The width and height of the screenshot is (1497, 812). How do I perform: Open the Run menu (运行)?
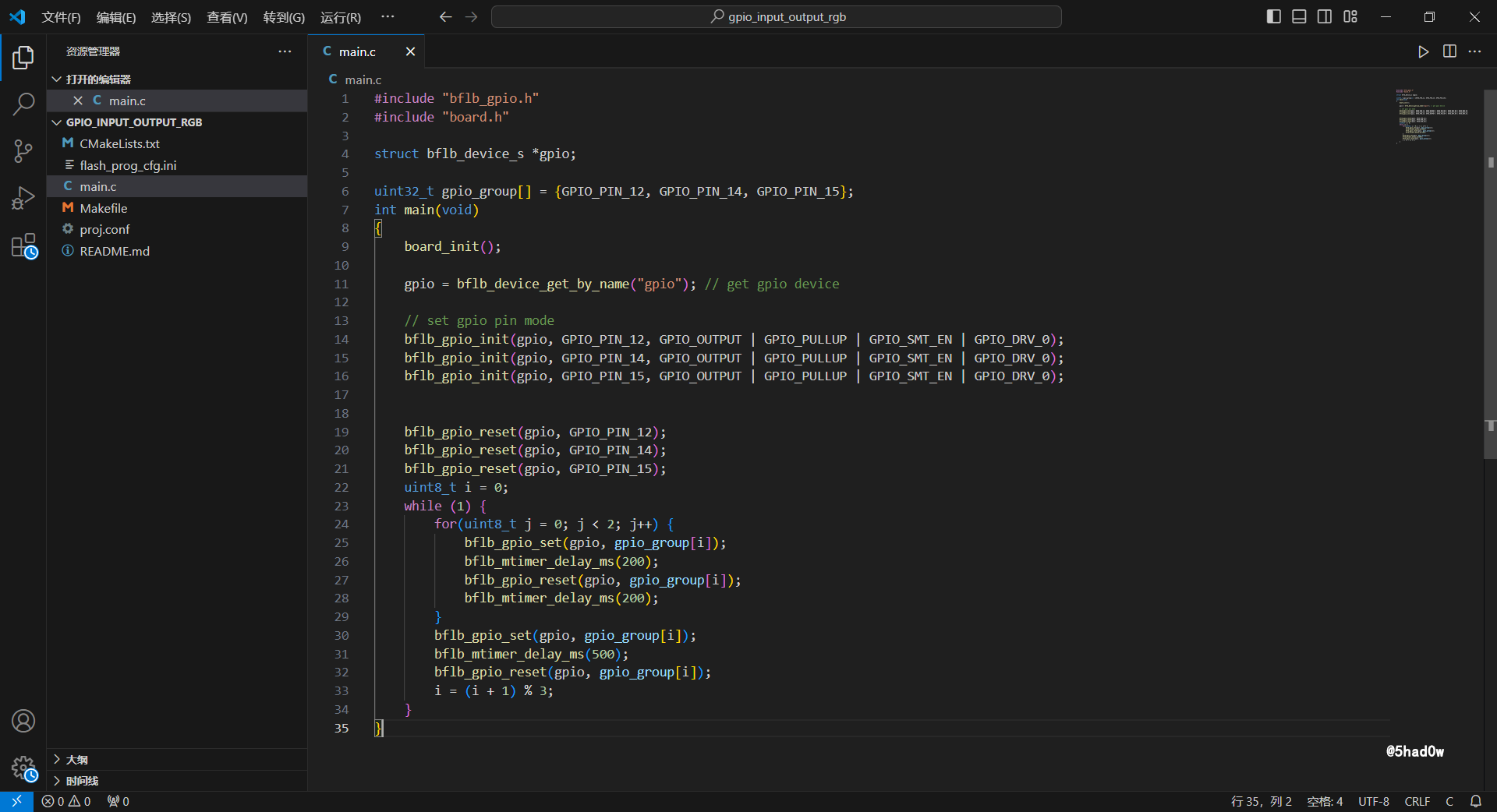click(341, 17)
